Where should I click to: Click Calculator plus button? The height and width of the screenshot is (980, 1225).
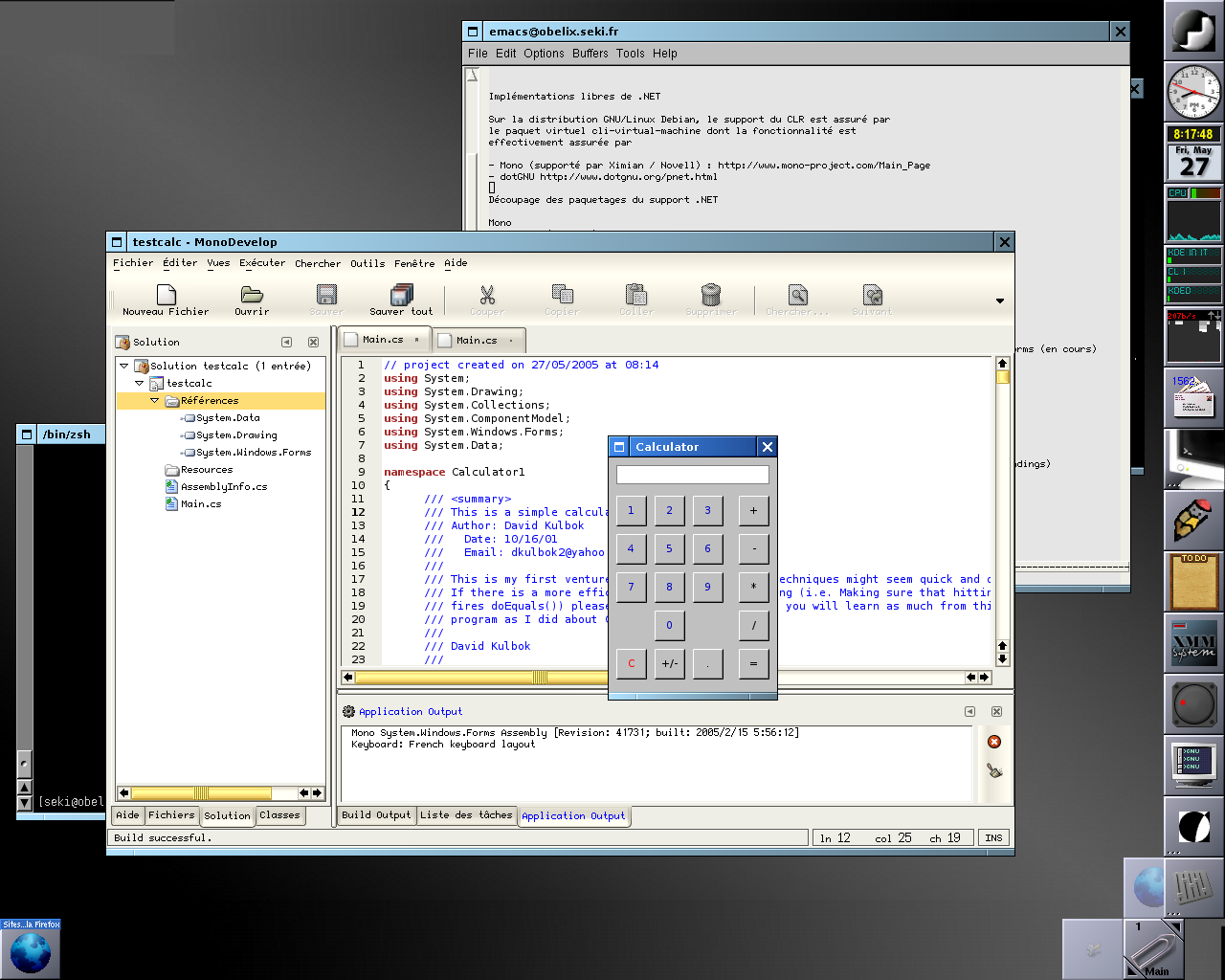click(753, 510)
